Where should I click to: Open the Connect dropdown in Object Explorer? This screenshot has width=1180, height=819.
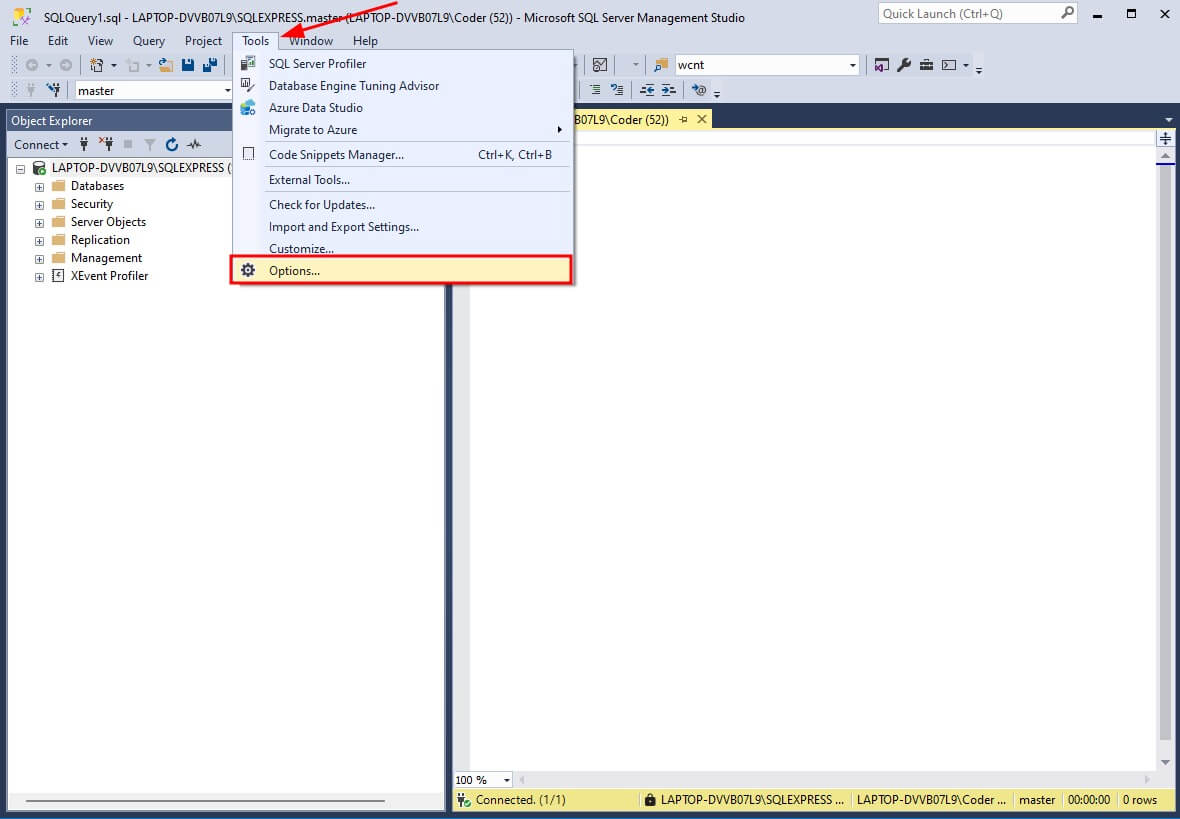click(40, 144)
